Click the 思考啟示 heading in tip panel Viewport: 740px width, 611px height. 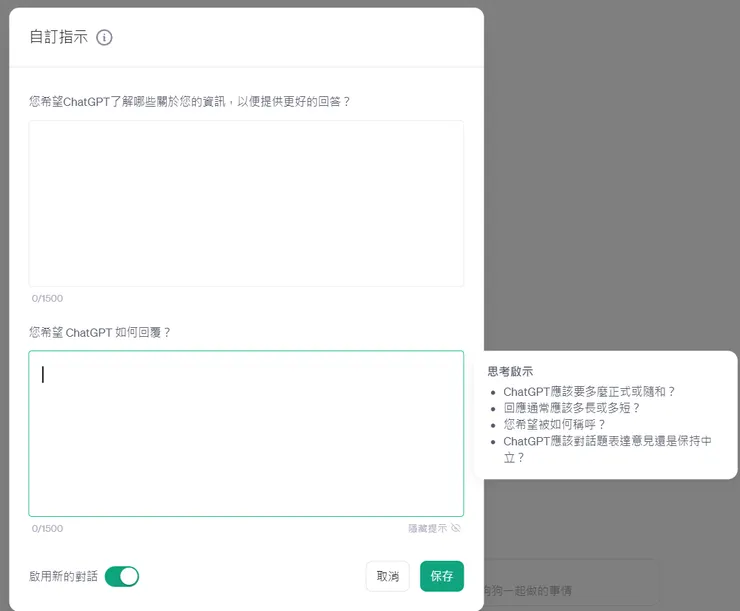510,371
